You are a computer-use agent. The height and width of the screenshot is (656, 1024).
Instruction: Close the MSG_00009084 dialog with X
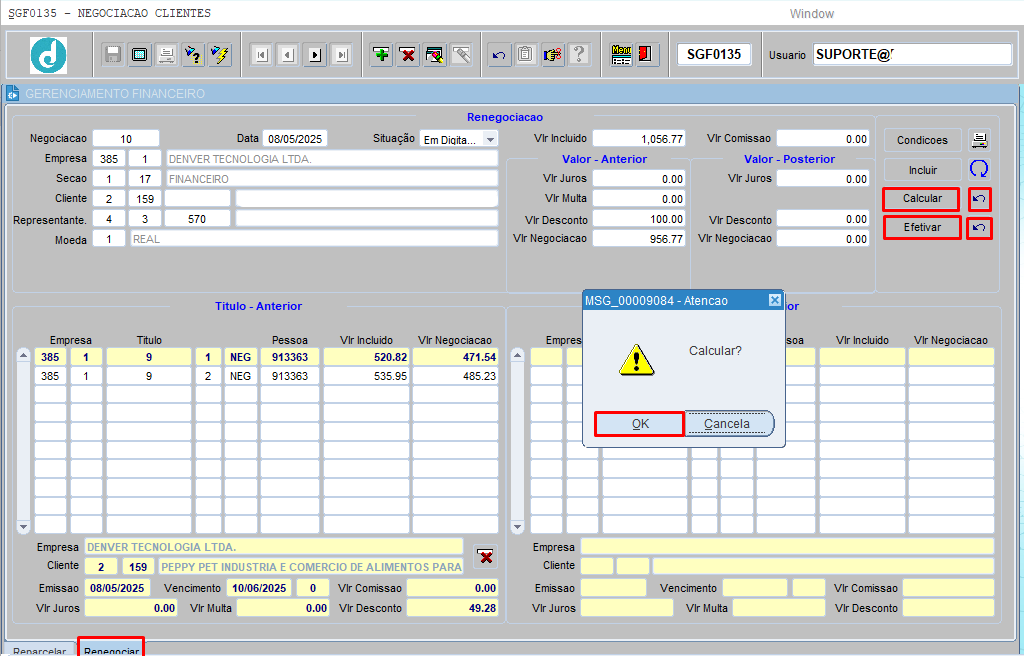click(x=775, y=300)
